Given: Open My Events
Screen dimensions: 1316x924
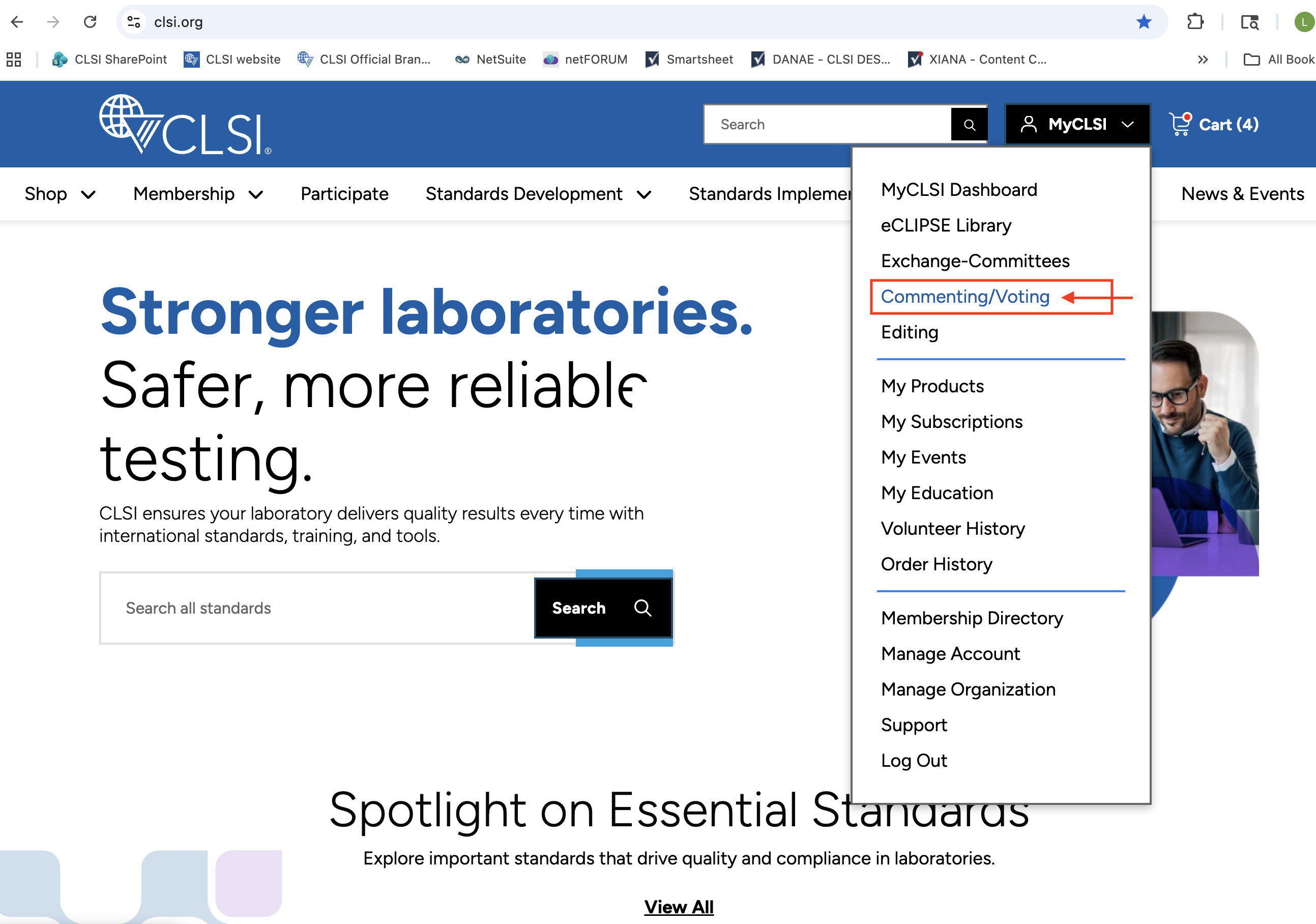Looking at the screenshot, I should [x=923, y=457].
